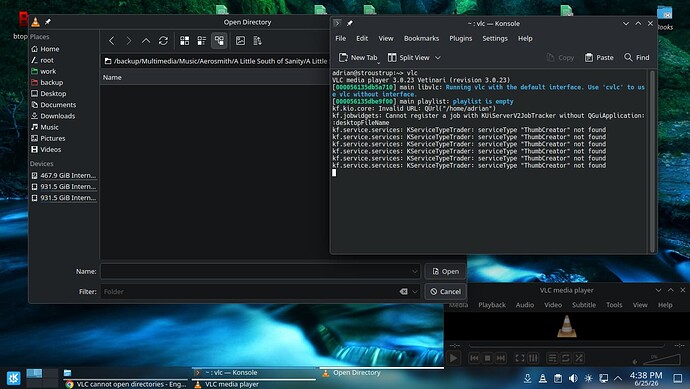690x389 pixels.
Task: Click VLC stop playback button
Action: click(488, 358)
